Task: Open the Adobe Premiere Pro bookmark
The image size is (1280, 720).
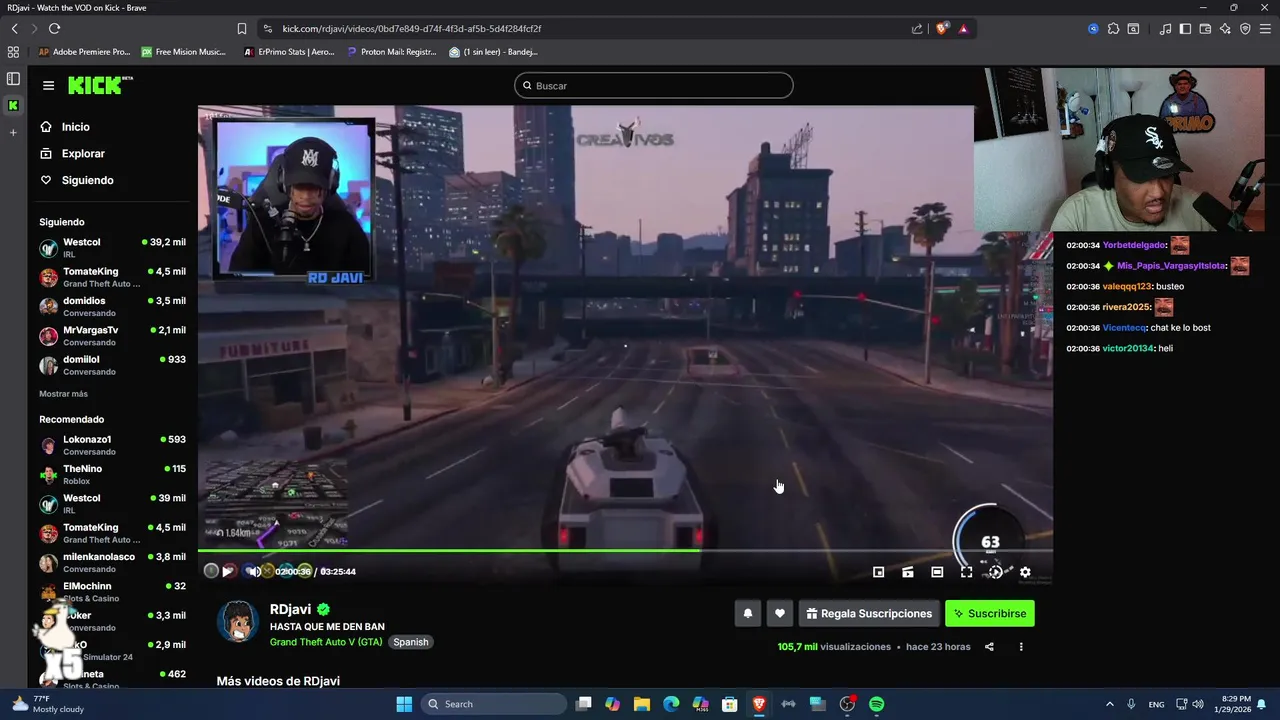Action: tap(84, 52)
